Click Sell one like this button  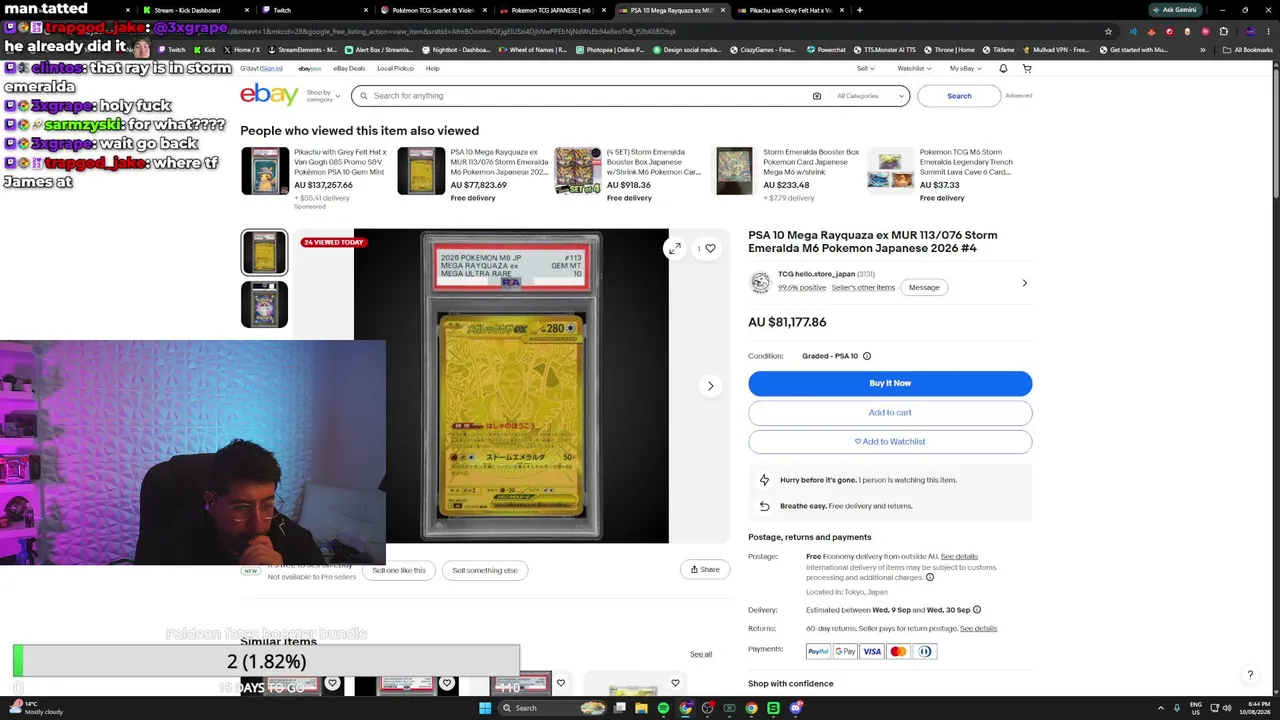pos(399,570)
